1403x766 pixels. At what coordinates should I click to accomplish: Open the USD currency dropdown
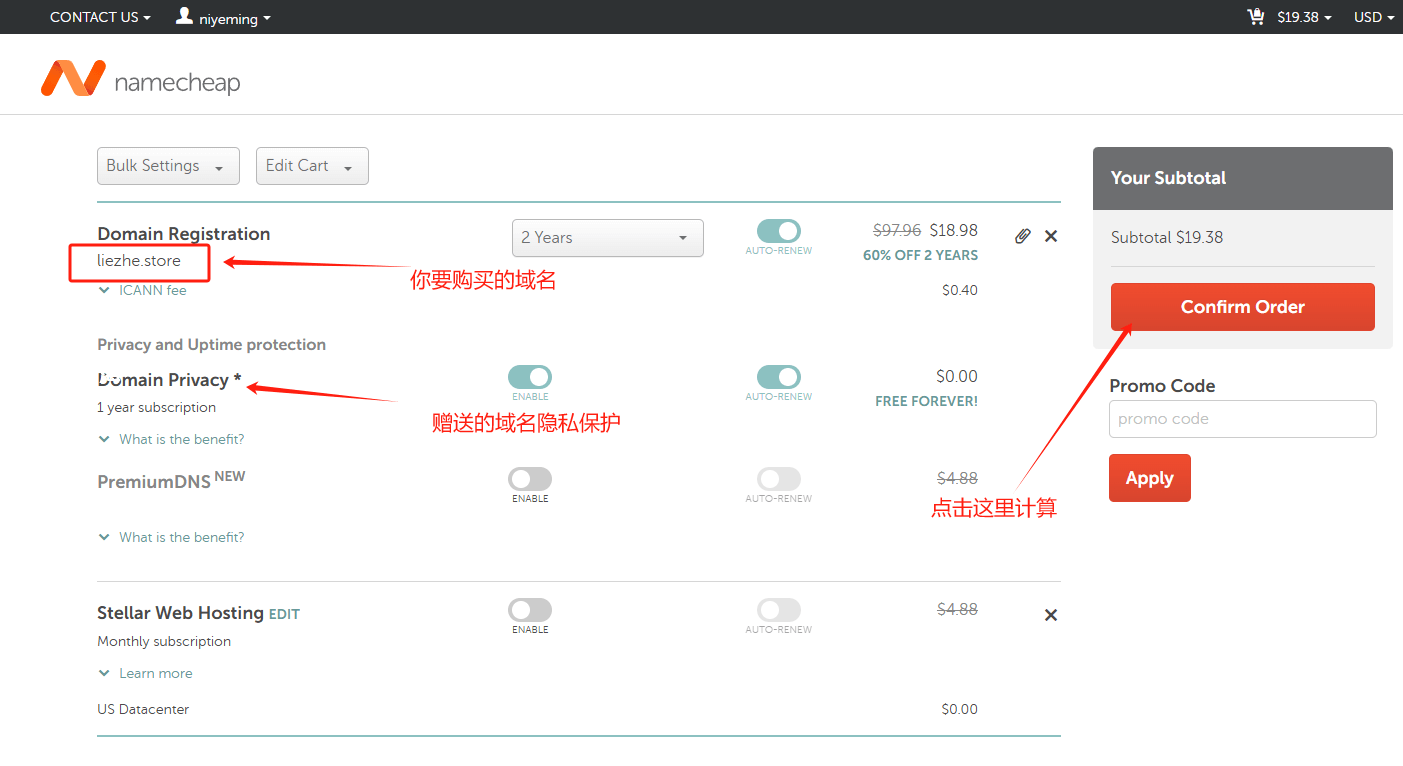pos(1374,17)
